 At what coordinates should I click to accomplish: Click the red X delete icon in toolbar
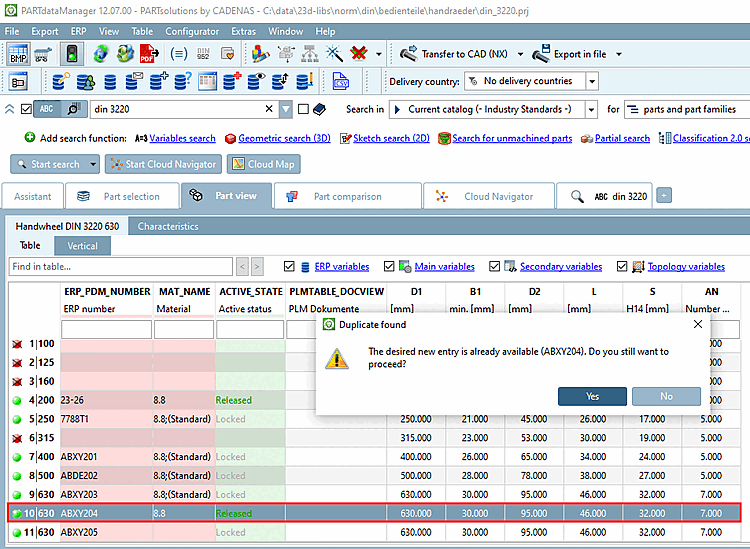(x=359, y=54)
